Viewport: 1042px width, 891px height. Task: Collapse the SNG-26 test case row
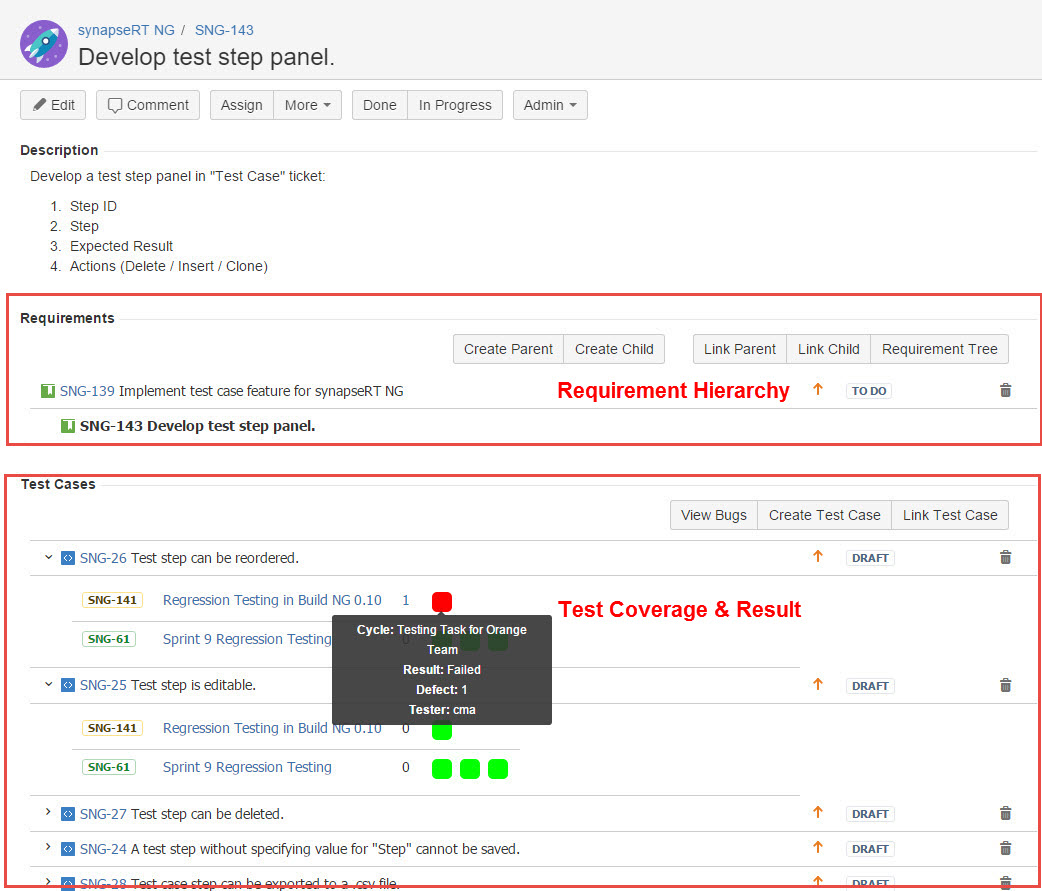48,557
